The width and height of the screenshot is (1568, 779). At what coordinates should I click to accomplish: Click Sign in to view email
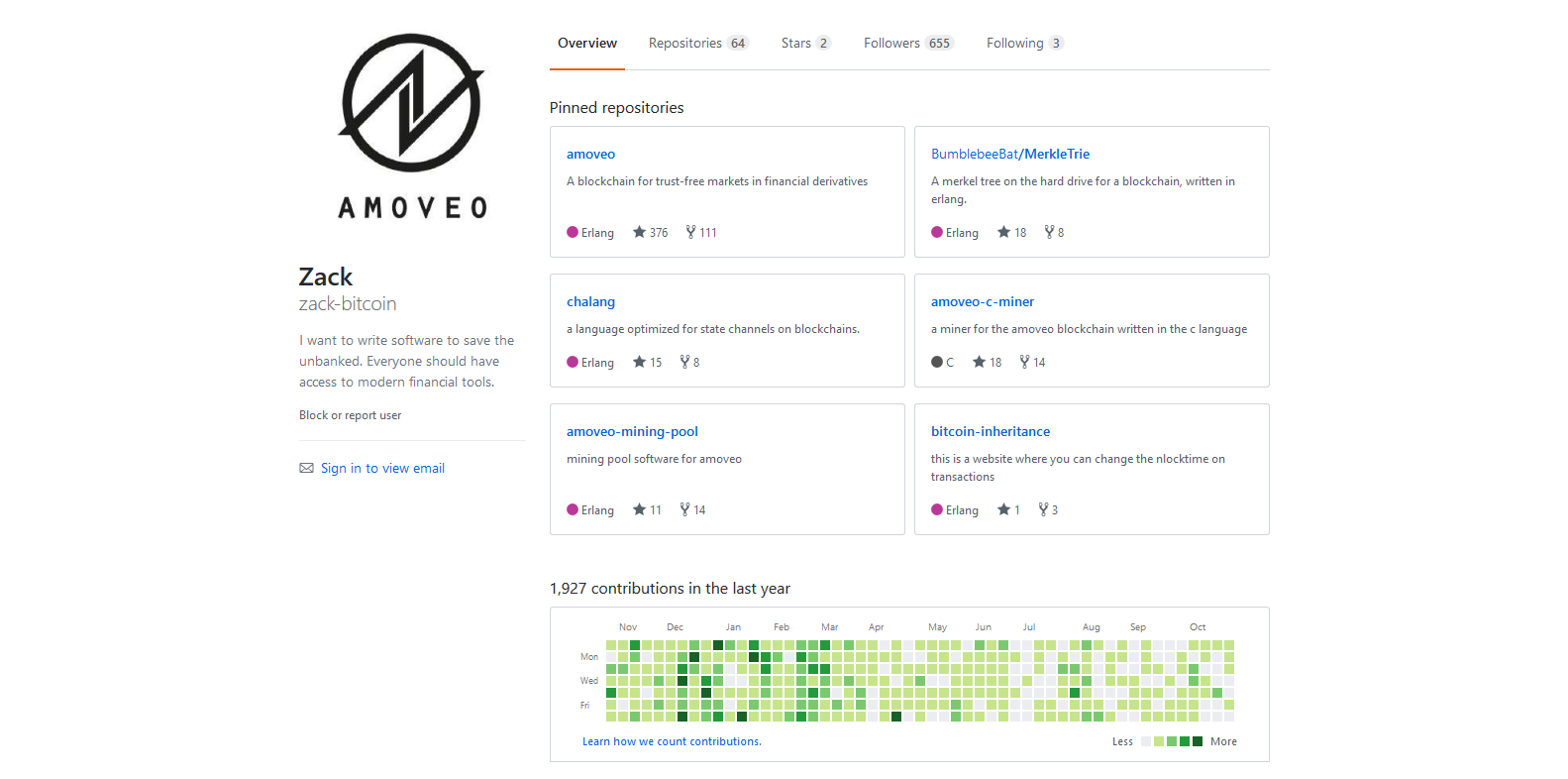point(382,468)
